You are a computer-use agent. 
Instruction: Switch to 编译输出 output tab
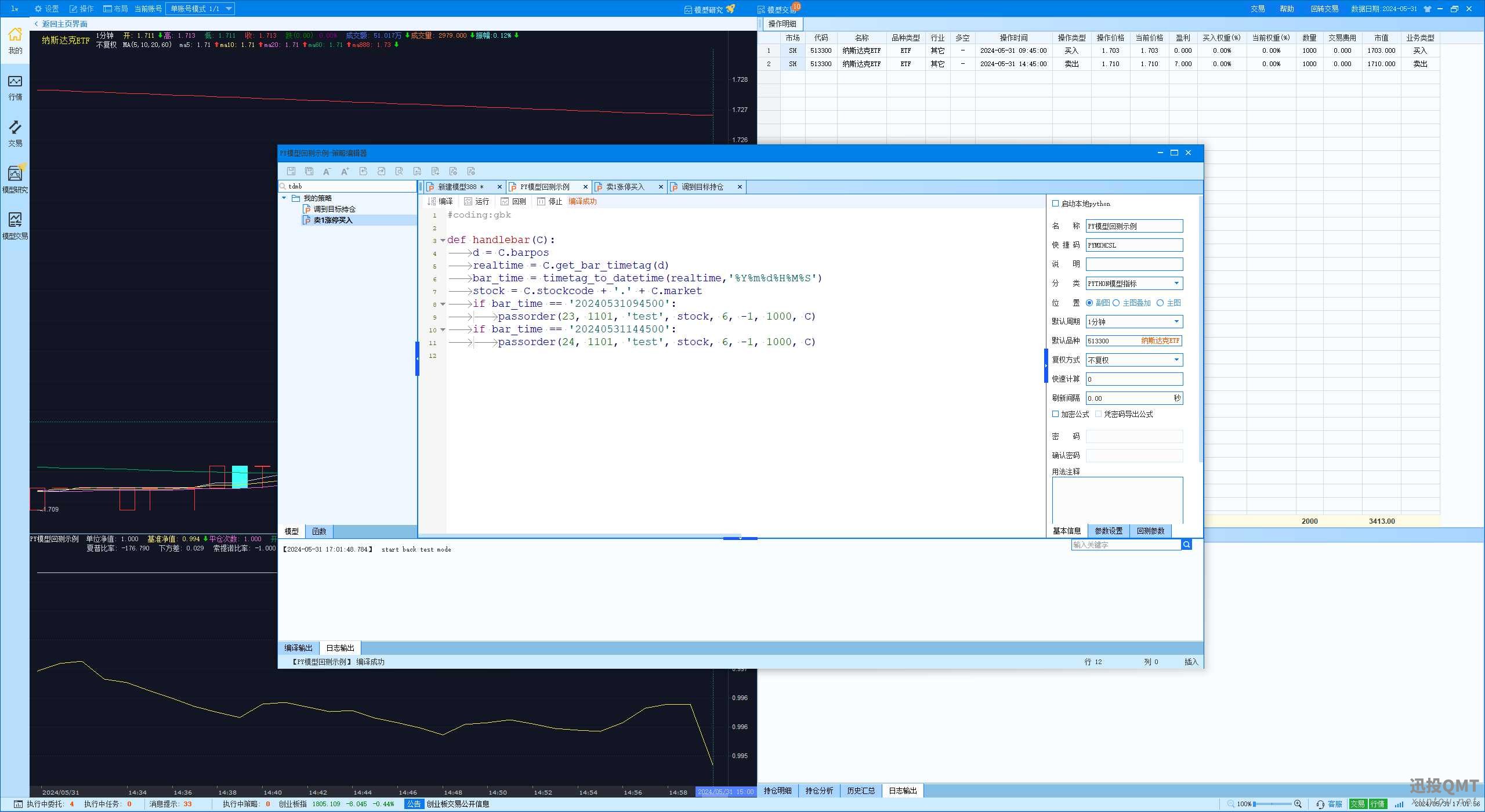[x=298, y=648]
